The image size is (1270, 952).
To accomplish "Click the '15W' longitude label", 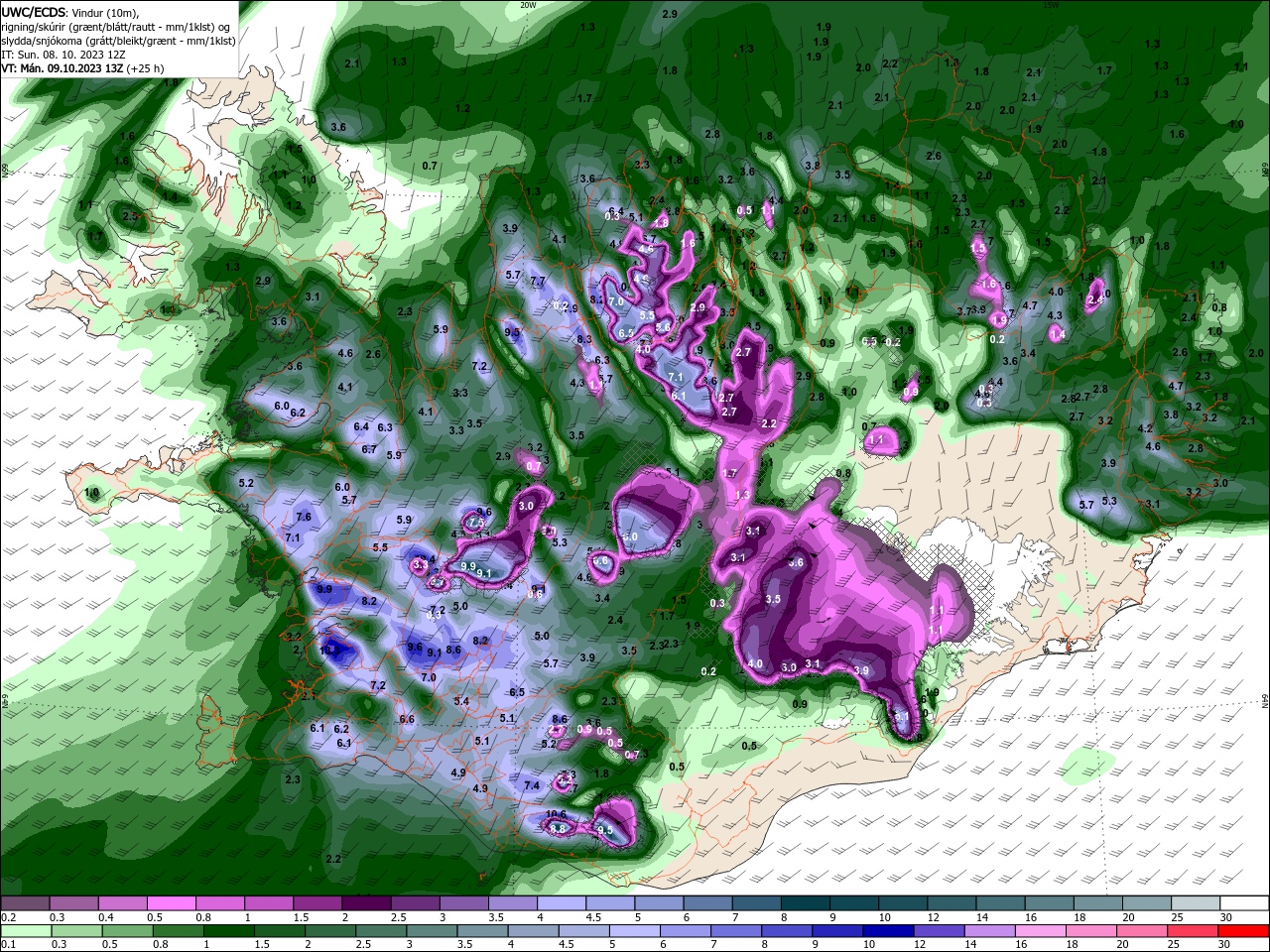I will click(x=1051, y=5).
